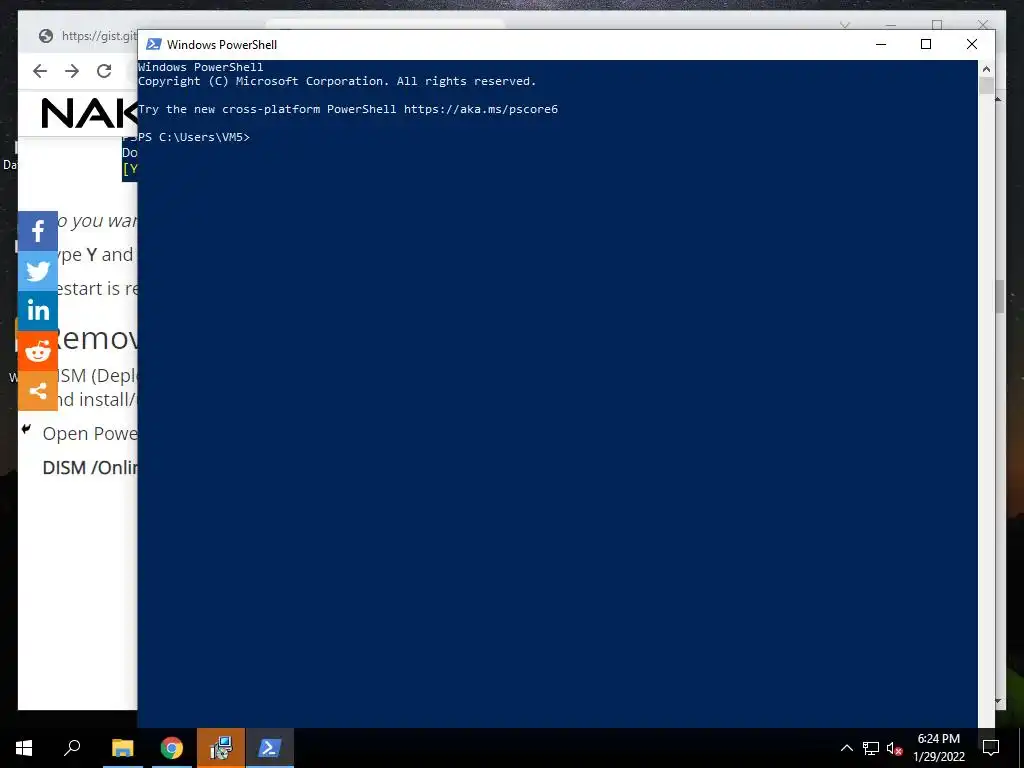The width and height of the screenshot is (1024, 768).
Task: Open the orange generic share icon
Action: (x=38, y=391)
